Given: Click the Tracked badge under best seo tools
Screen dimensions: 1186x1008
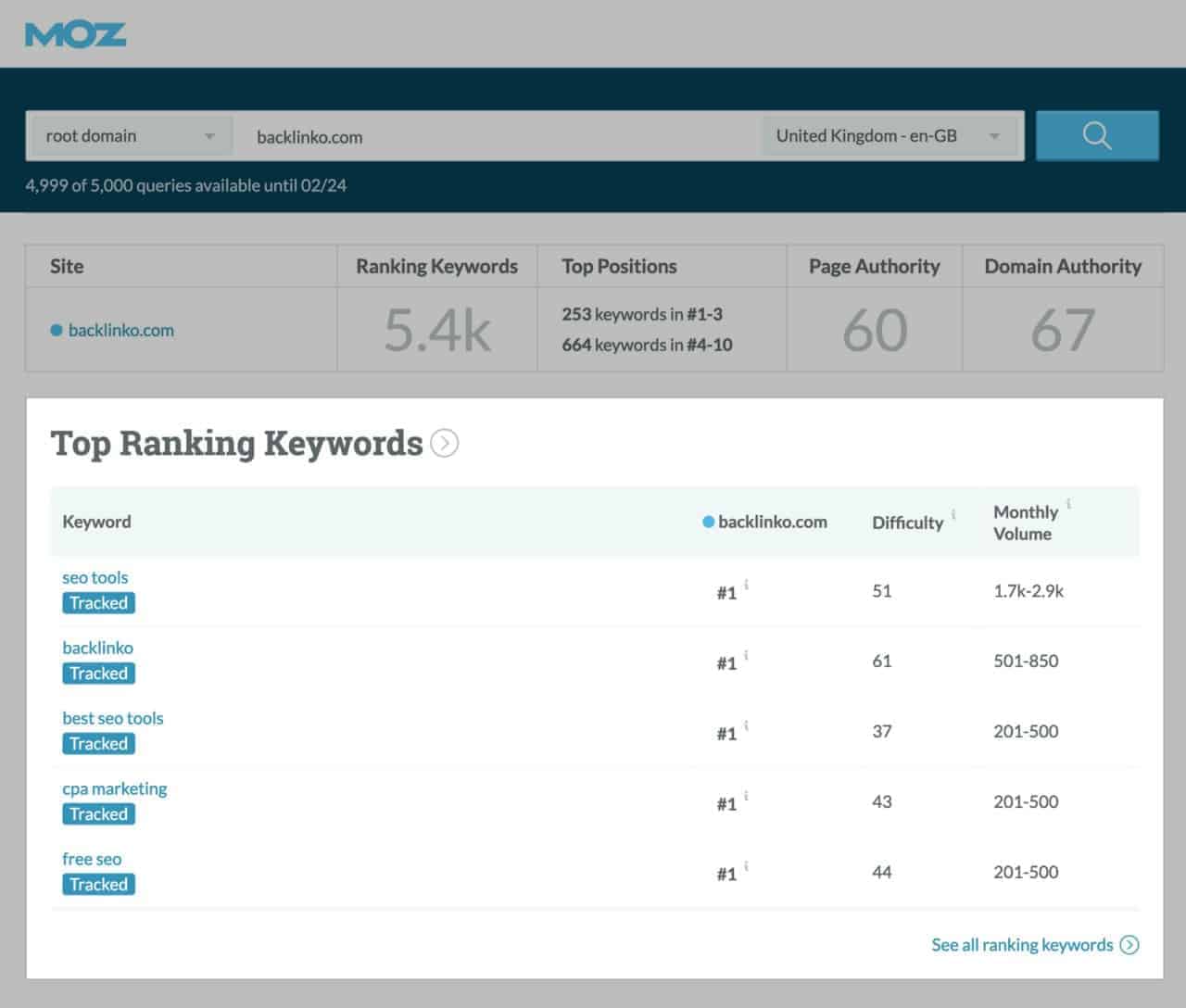Looking at the screenshot, I should point(99,744).
